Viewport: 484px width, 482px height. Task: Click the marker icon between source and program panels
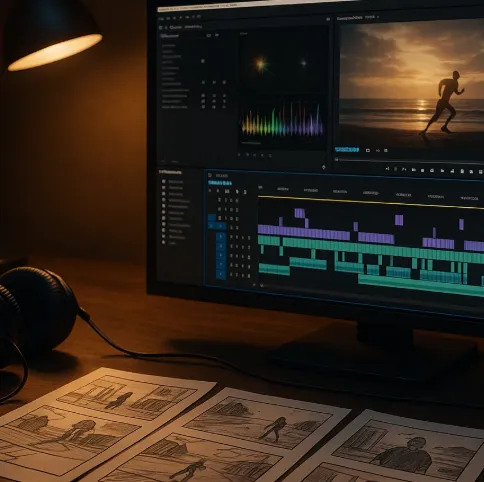[323, 167]
